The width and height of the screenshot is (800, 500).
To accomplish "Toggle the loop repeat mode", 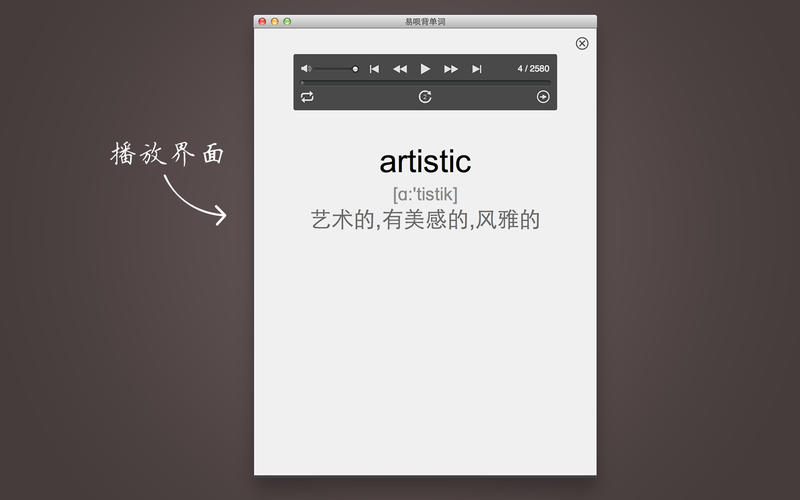I will (x=307, y=97).
